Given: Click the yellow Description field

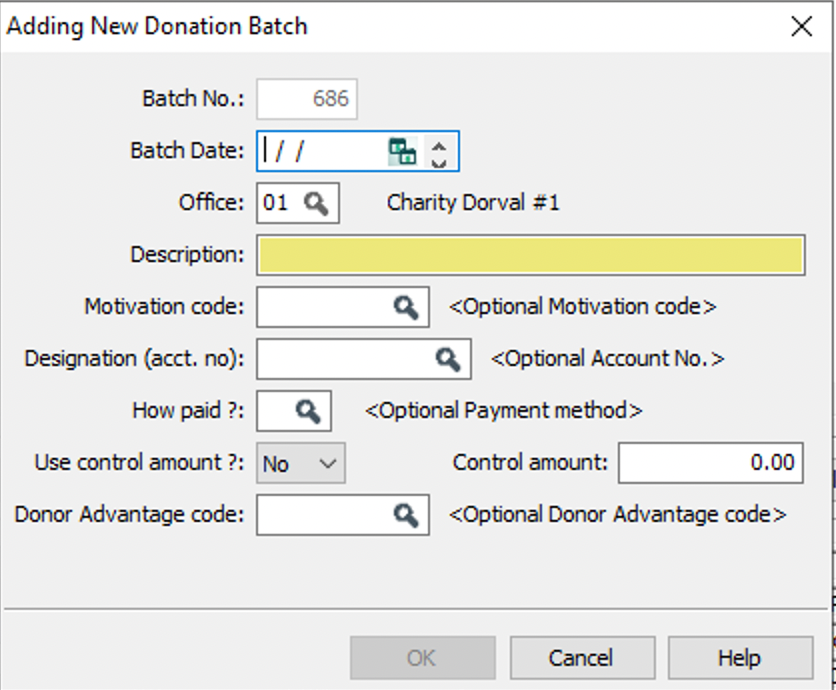Looking at the screenshot, I should coord(530,255).
